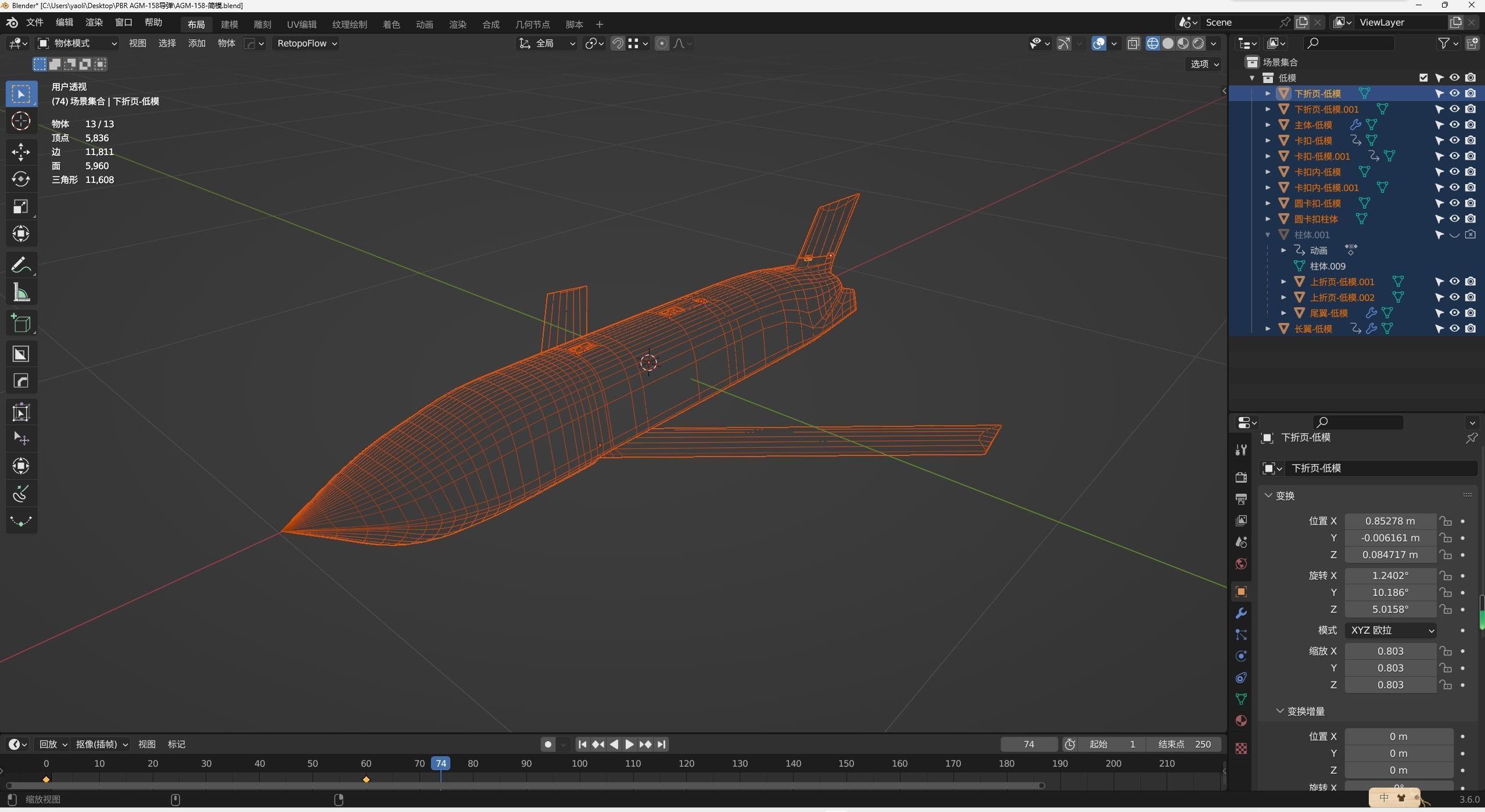Open the XYZ 欧拉 rotation mode dropdown
The height and width of the screenshot is (812, 1485).
click(1391, 630)
